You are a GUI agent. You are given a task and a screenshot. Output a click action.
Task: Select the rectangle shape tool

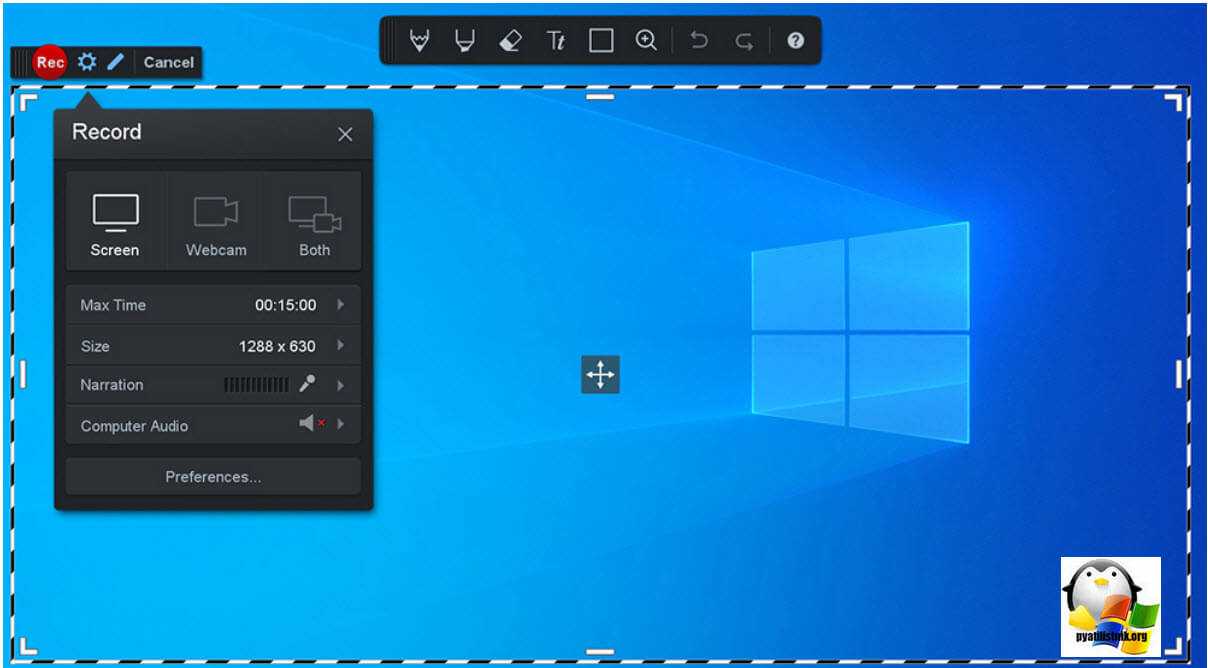tap(601, 41)
